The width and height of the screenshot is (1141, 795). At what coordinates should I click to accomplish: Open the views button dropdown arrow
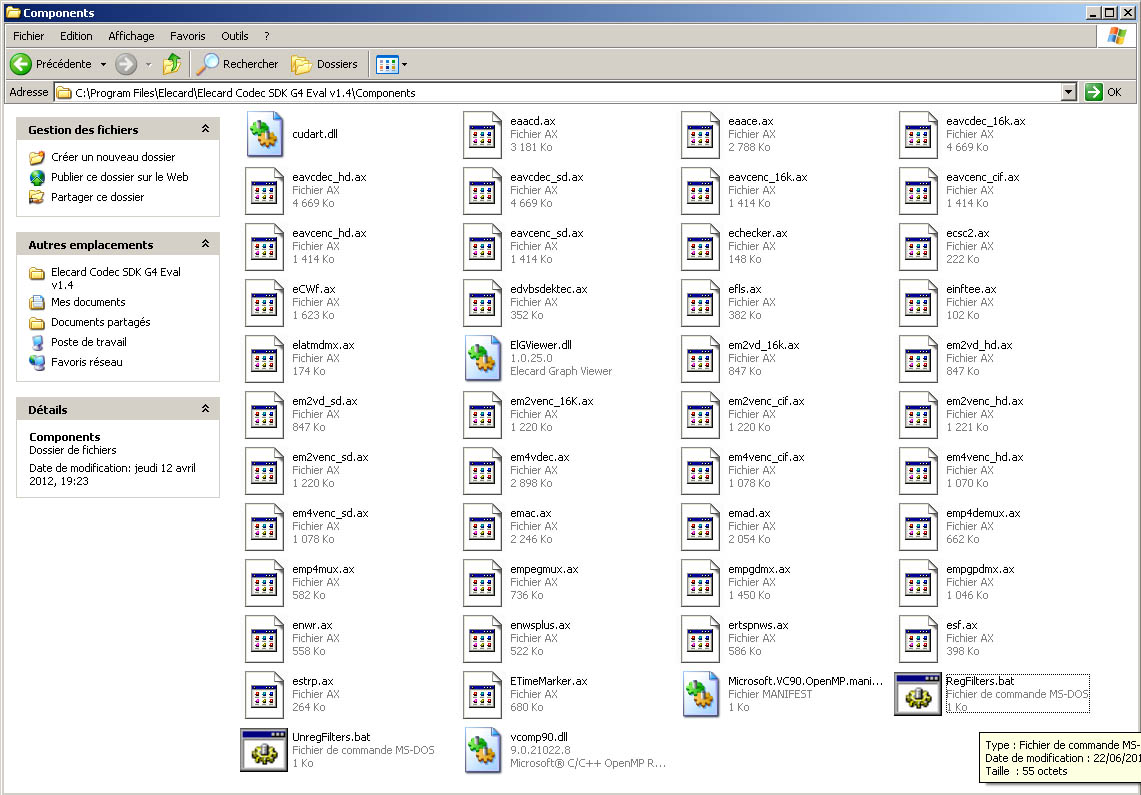pos(405,65)
